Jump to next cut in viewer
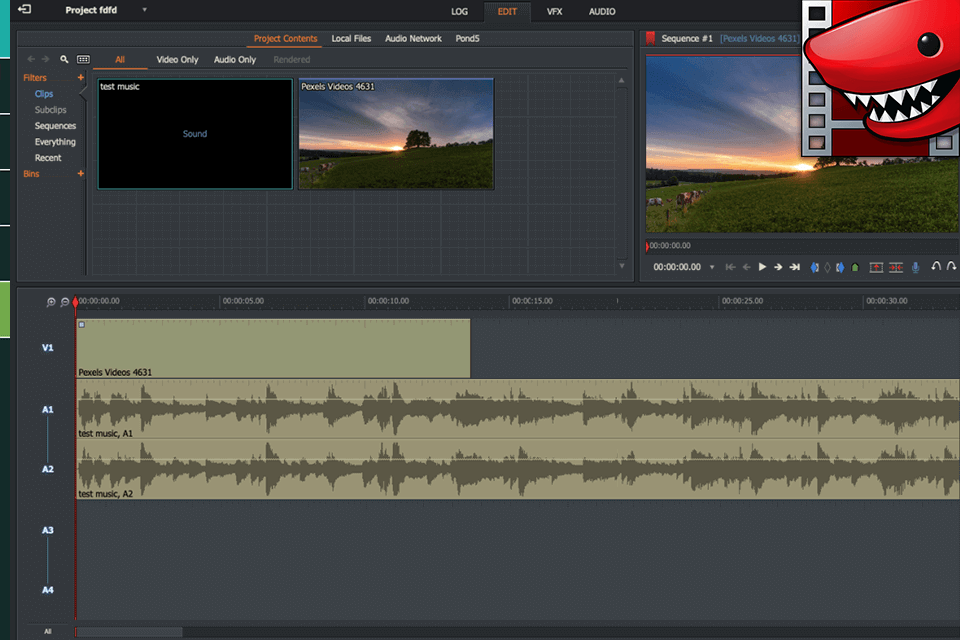 (x=795, y=267)
